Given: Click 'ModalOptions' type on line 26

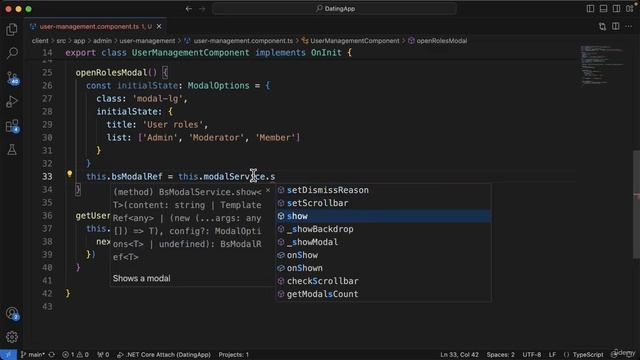Looking at the screenshot, I should pos(218,86).
